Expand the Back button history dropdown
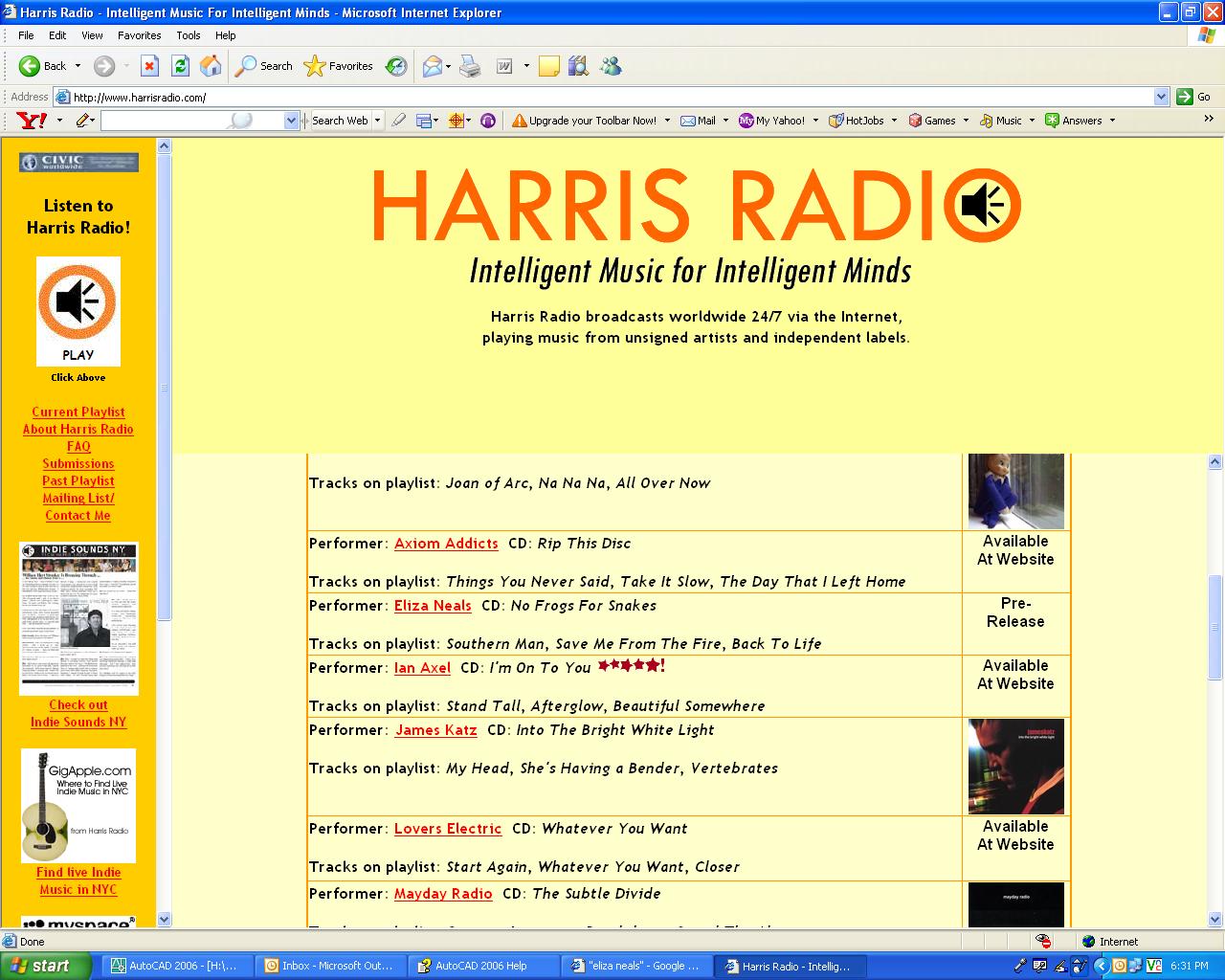This screenshot has height=980, width=1225. (x=78, y=66)
